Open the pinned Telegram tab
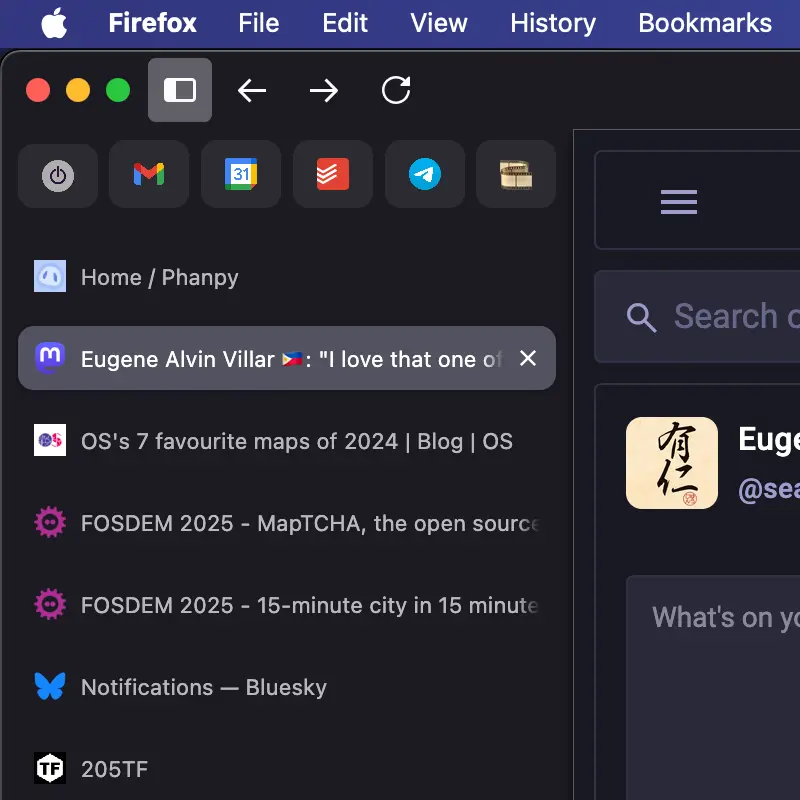Image resolution: width=800 pixels, height=800 pixels. 424,176
